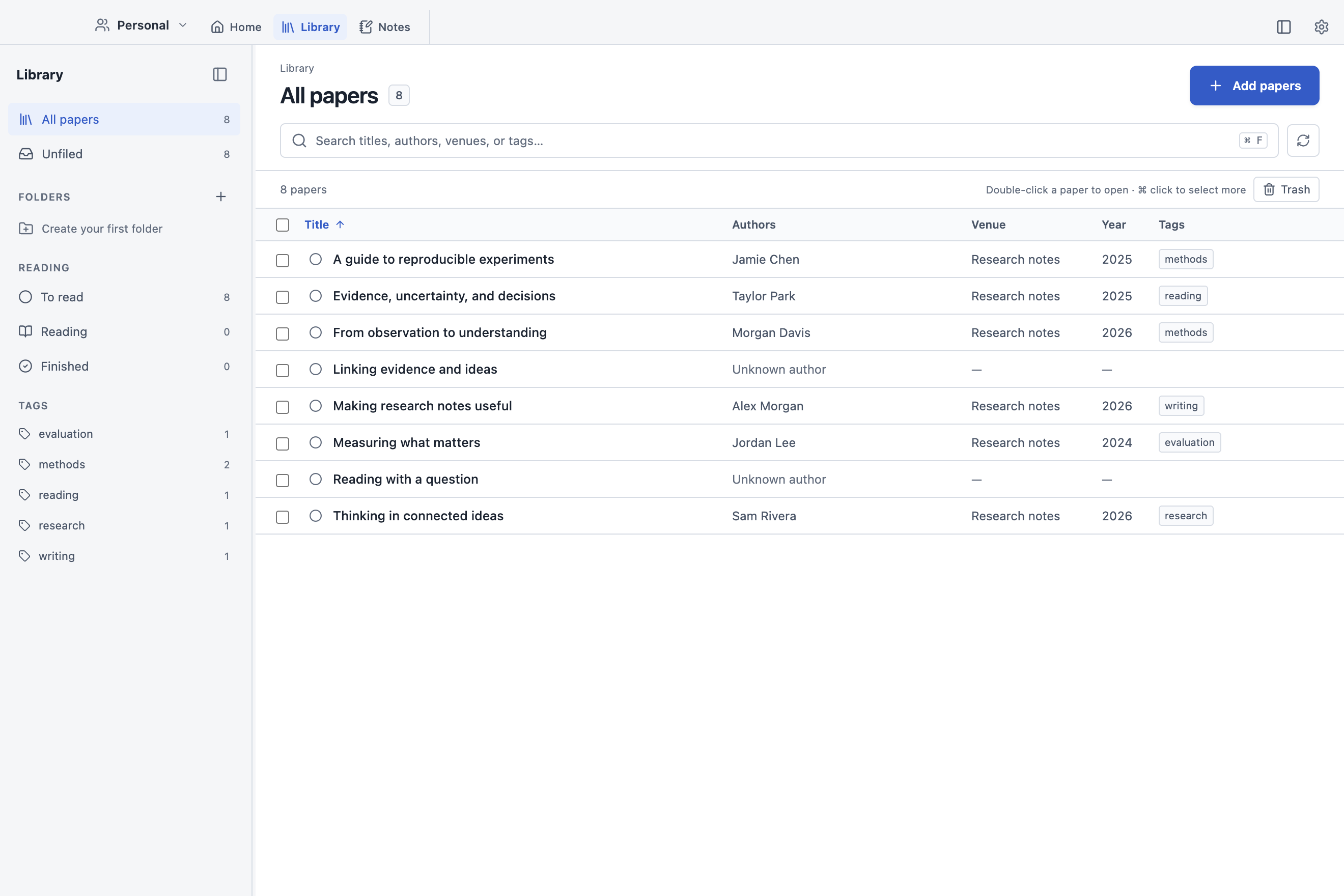Open the Home tab

click(x=236, y=27)
